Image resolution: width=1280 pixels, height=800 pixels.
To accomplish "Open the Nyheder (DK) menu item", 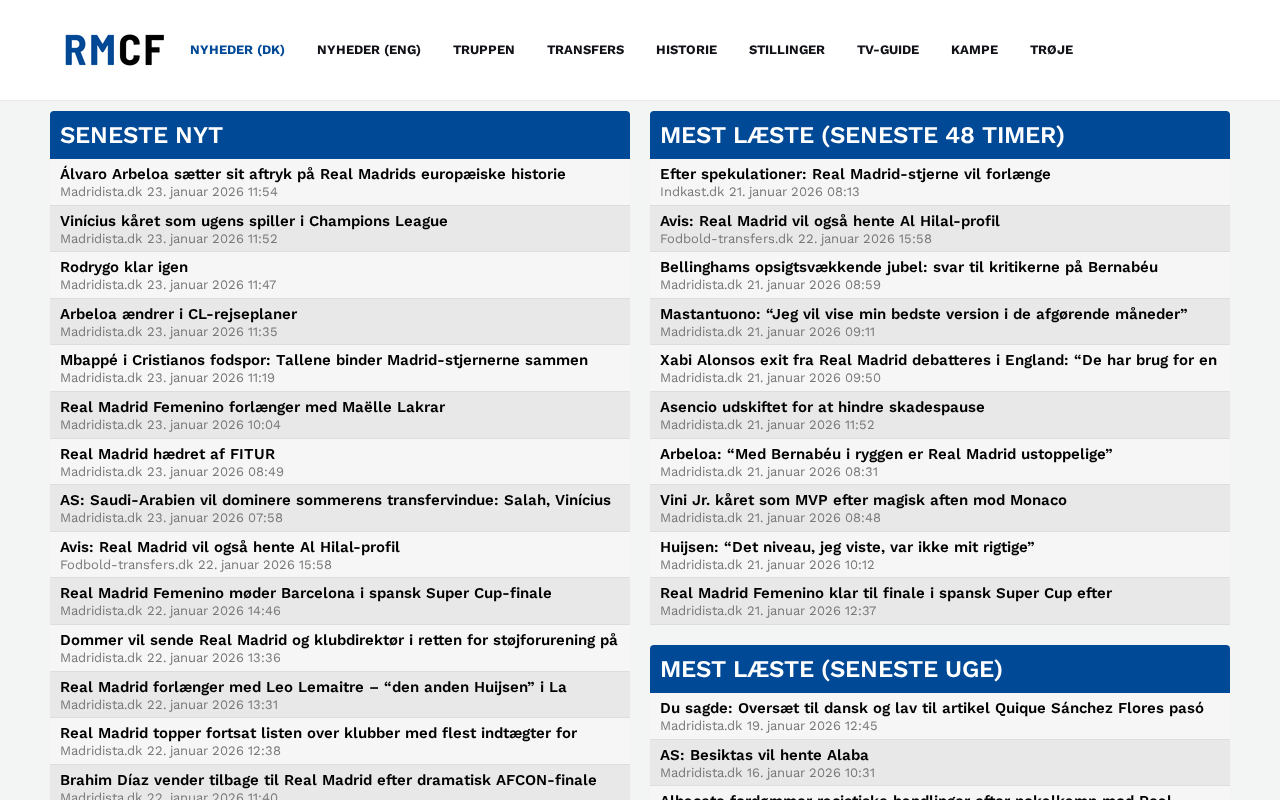I will tap(237, 50).
